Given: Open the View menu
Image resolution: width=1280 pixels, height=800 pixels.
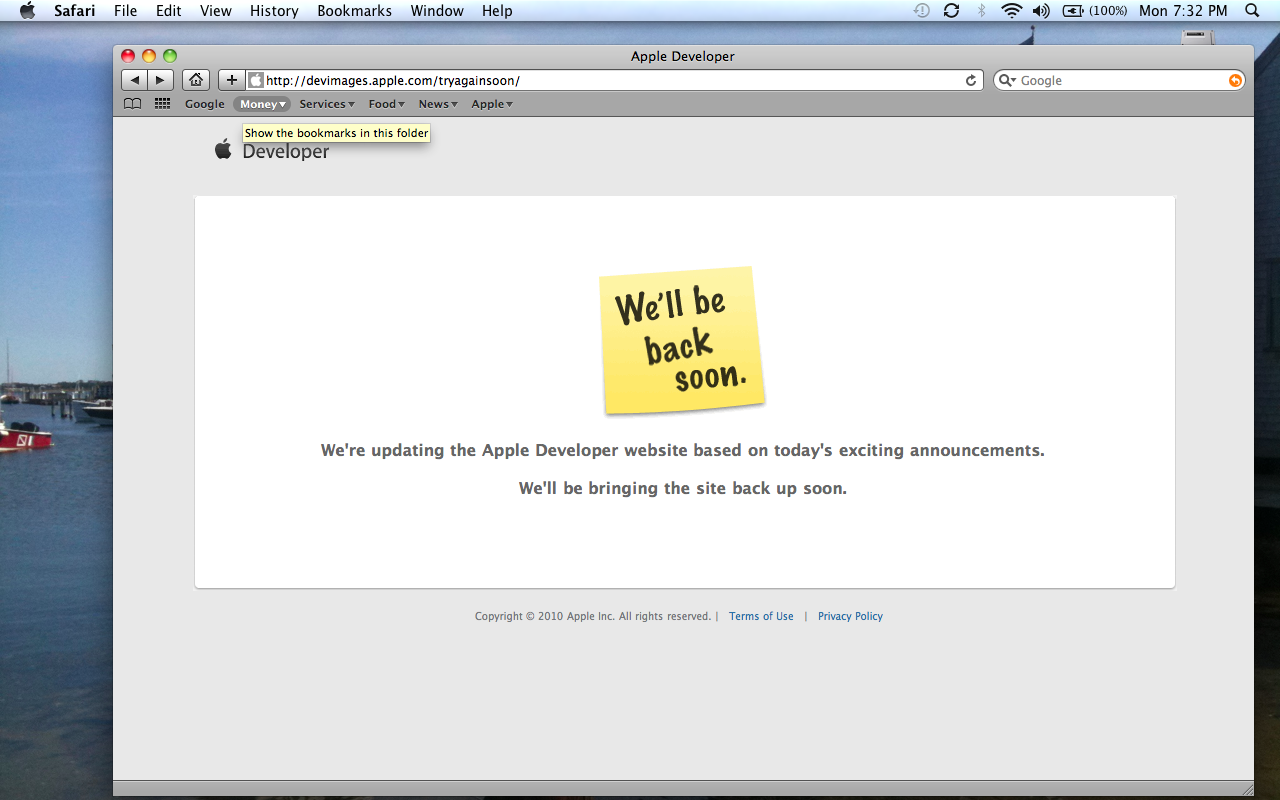Looking at the screenshot, I should coord(216,10).
